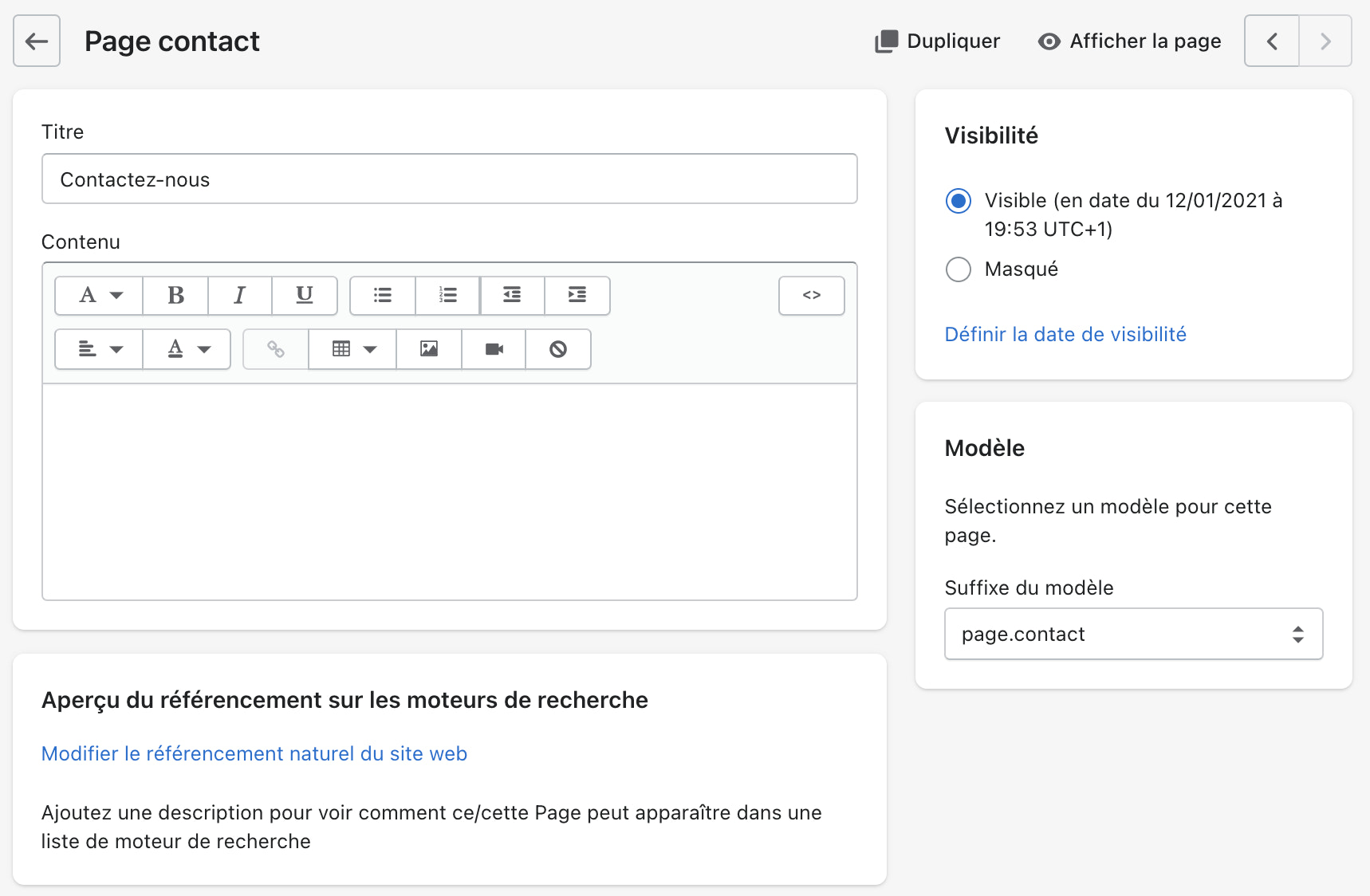Open the text color dropdown
Viewport: 1370px width, 896px height.
[x=187, y=349]
